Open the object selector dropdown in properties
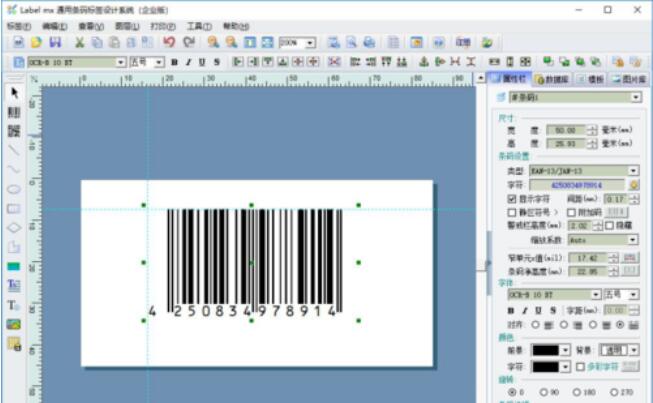This screenshot has height=403, width=653. click(x=636, y=97)
